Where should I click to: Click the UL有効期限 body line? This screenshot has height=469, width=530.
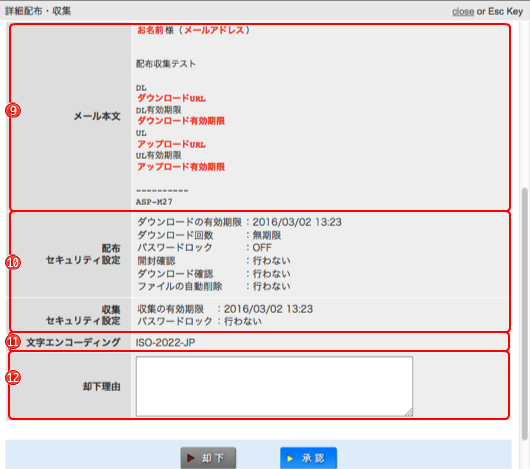point(159,155)
